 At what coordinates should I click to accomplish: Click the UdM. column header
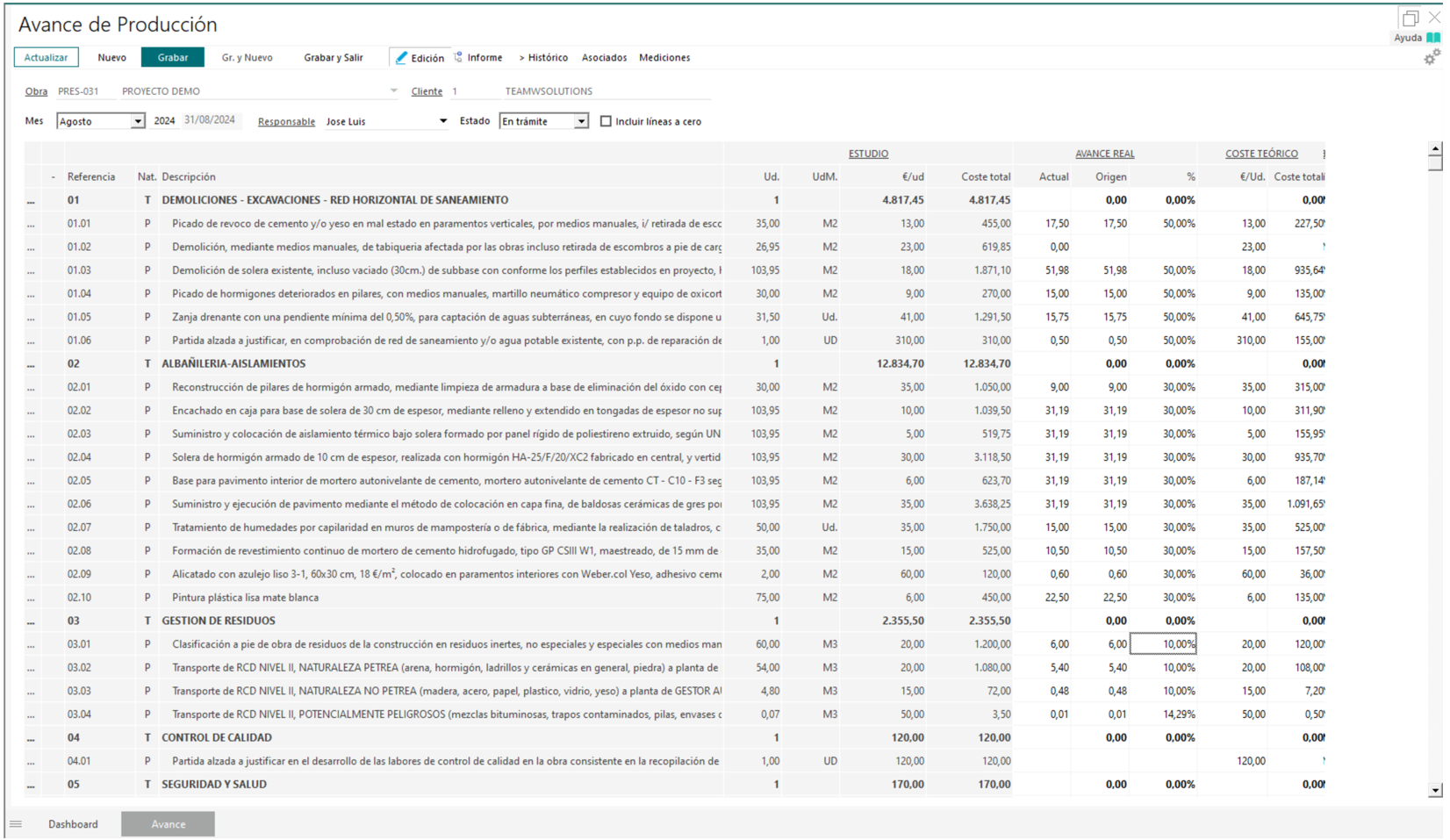pyautogui.click(x=824, y=176)
